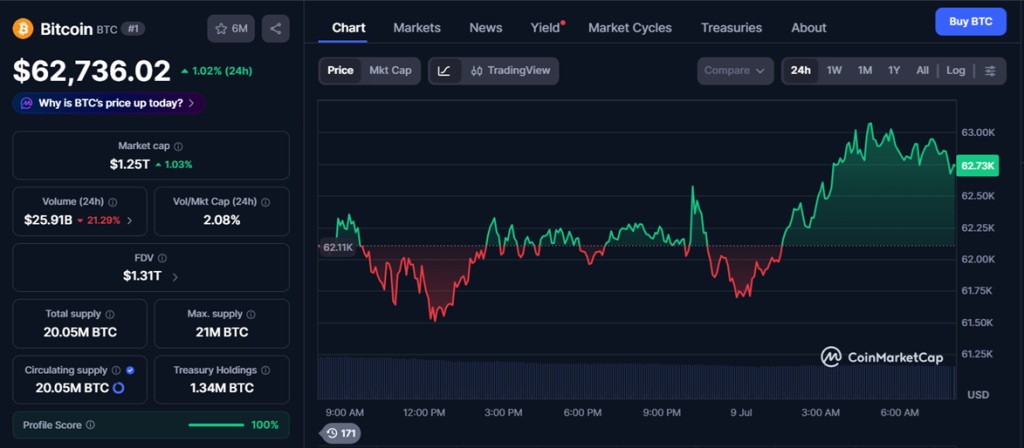Viewport: 1024px width, 448px height.
Task: Click the USD currency label
Action: [x=978, y=394]
